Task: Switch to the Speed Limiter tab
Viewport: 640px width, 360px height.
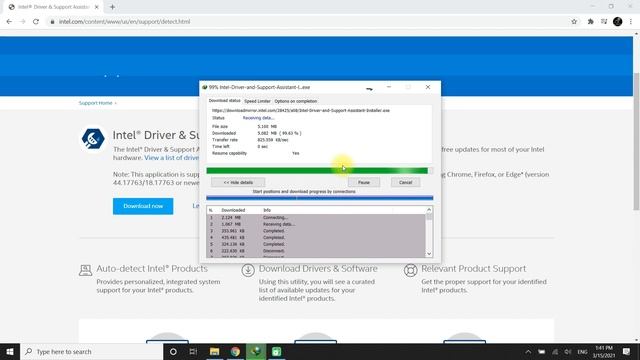Action: click(x=257, y=101)
